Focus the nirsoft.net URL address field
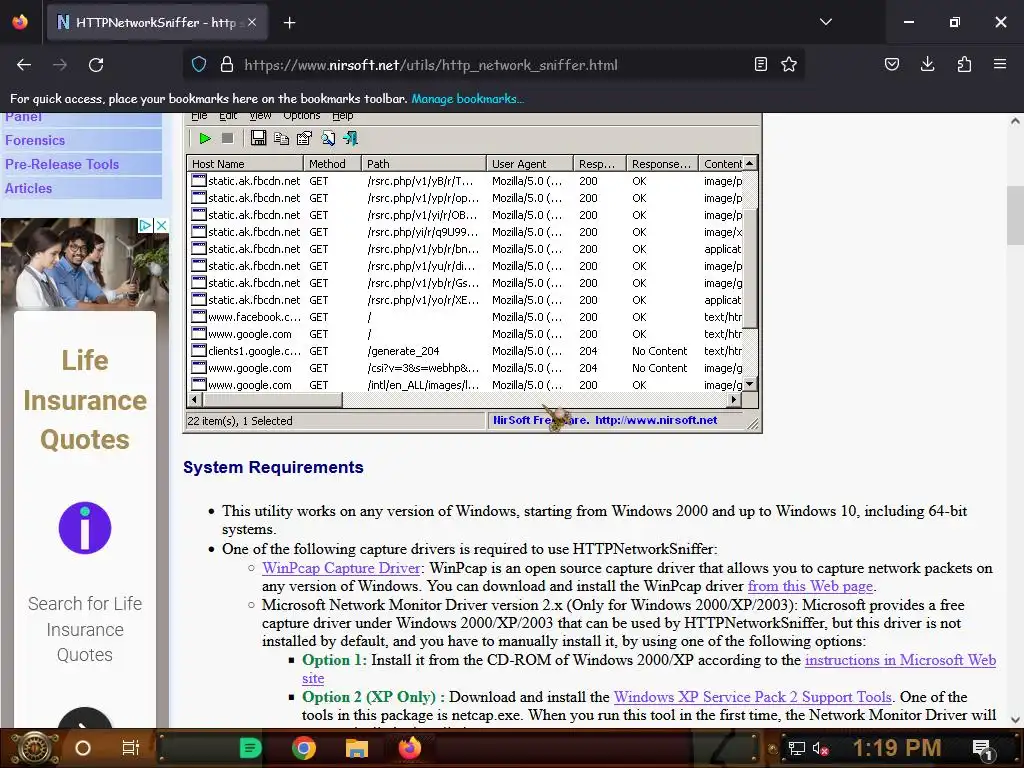Image resolution: width=1024 pixels, height=768 pixels. 494,65
